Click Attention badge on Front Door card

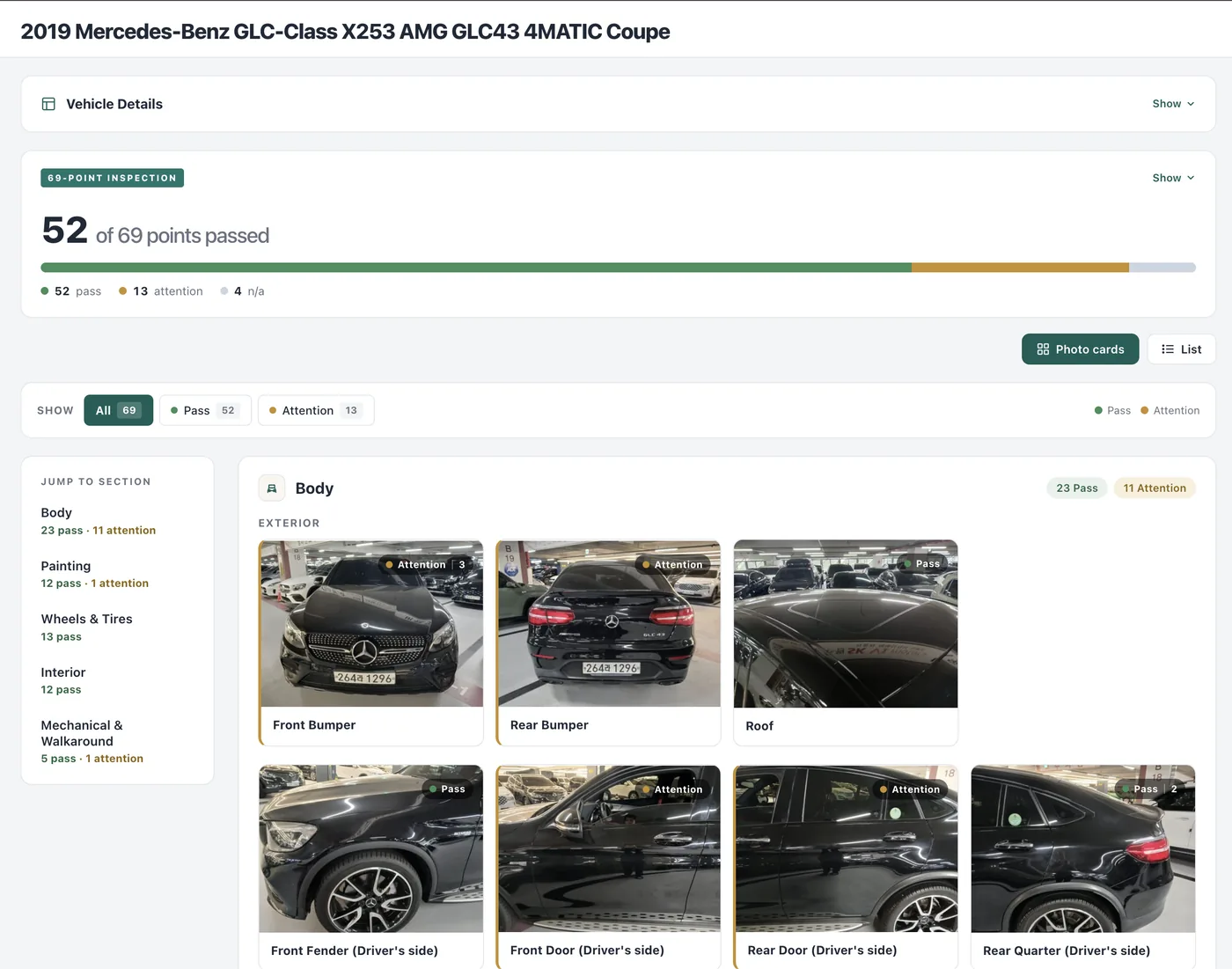pyautogui.click(x=672, y=789)
